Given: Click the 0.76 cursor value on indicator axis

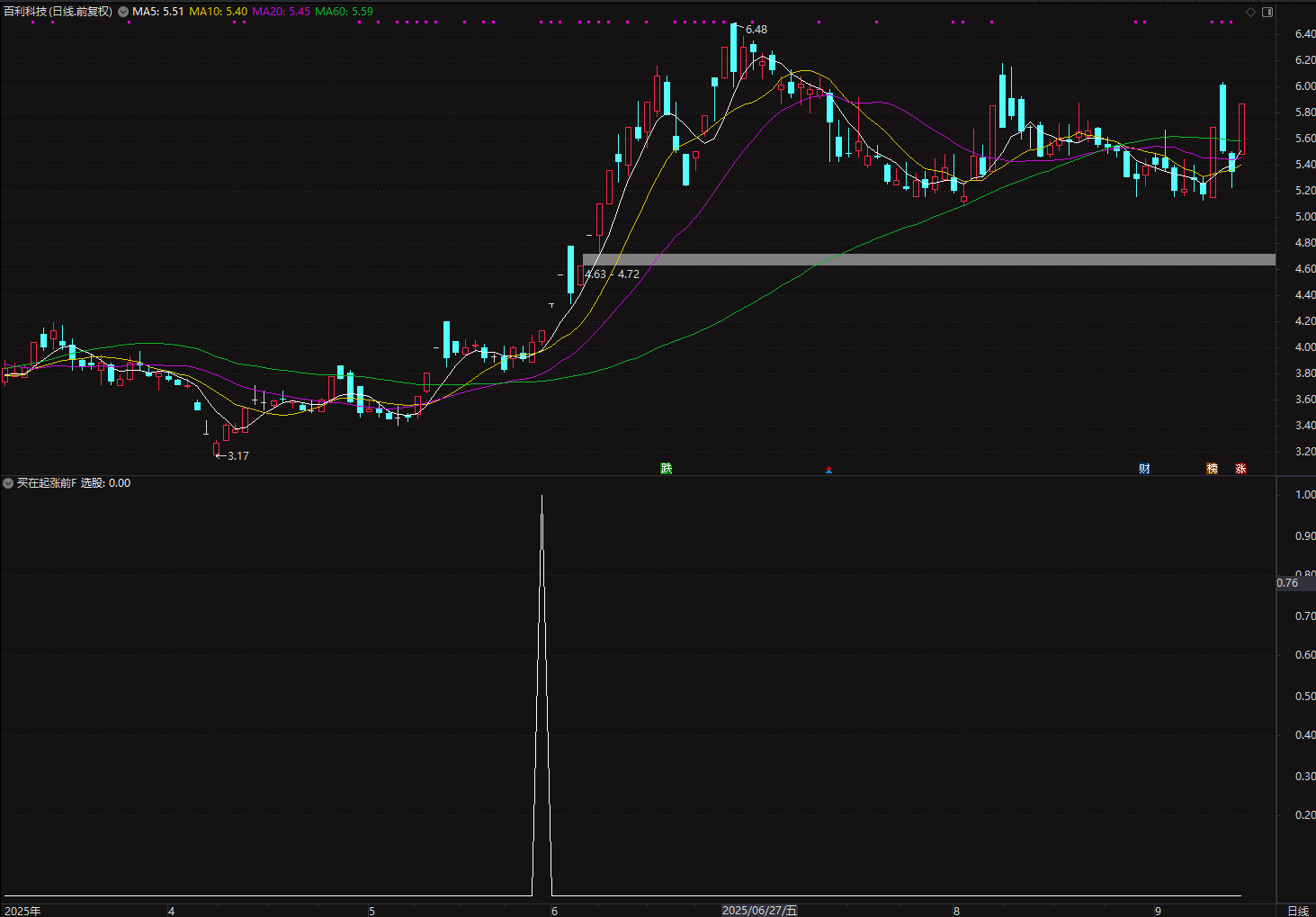Looking at the screenshot, I should [1288, 583].
